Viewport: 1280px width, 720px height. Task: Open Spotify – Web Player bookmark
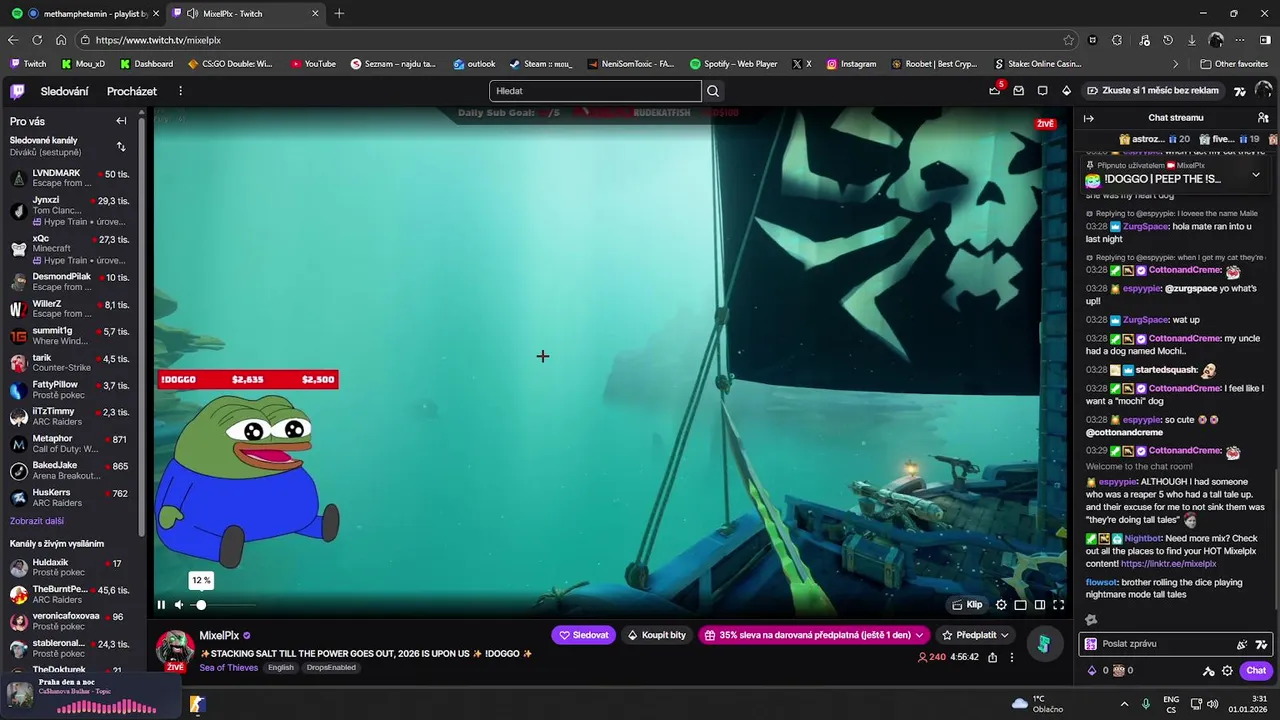pyautogui.click(x=733, y=64)
